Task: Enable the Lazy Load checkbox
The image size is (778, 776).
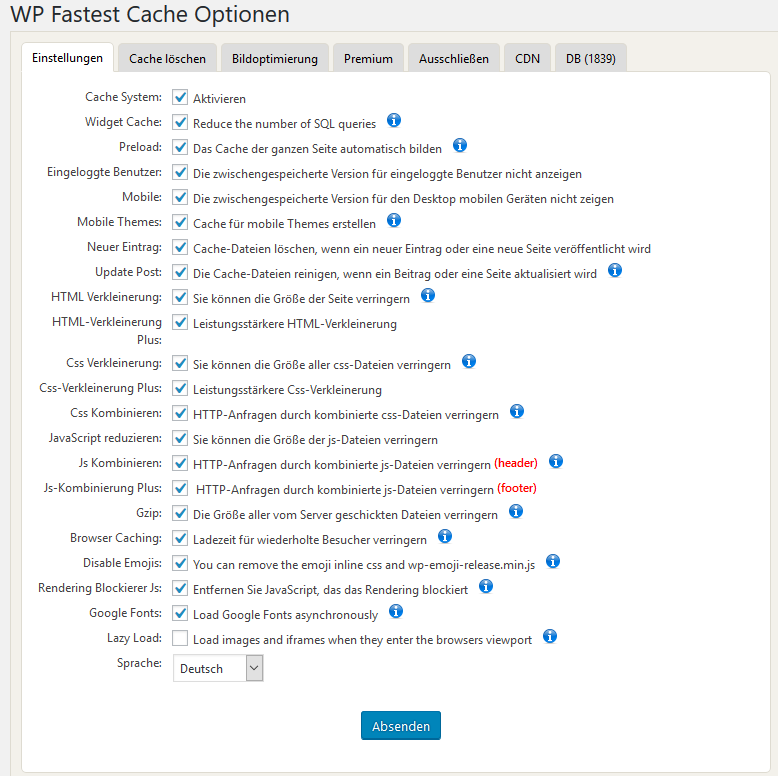Action: pyautogui.click(x=180, y=638)
